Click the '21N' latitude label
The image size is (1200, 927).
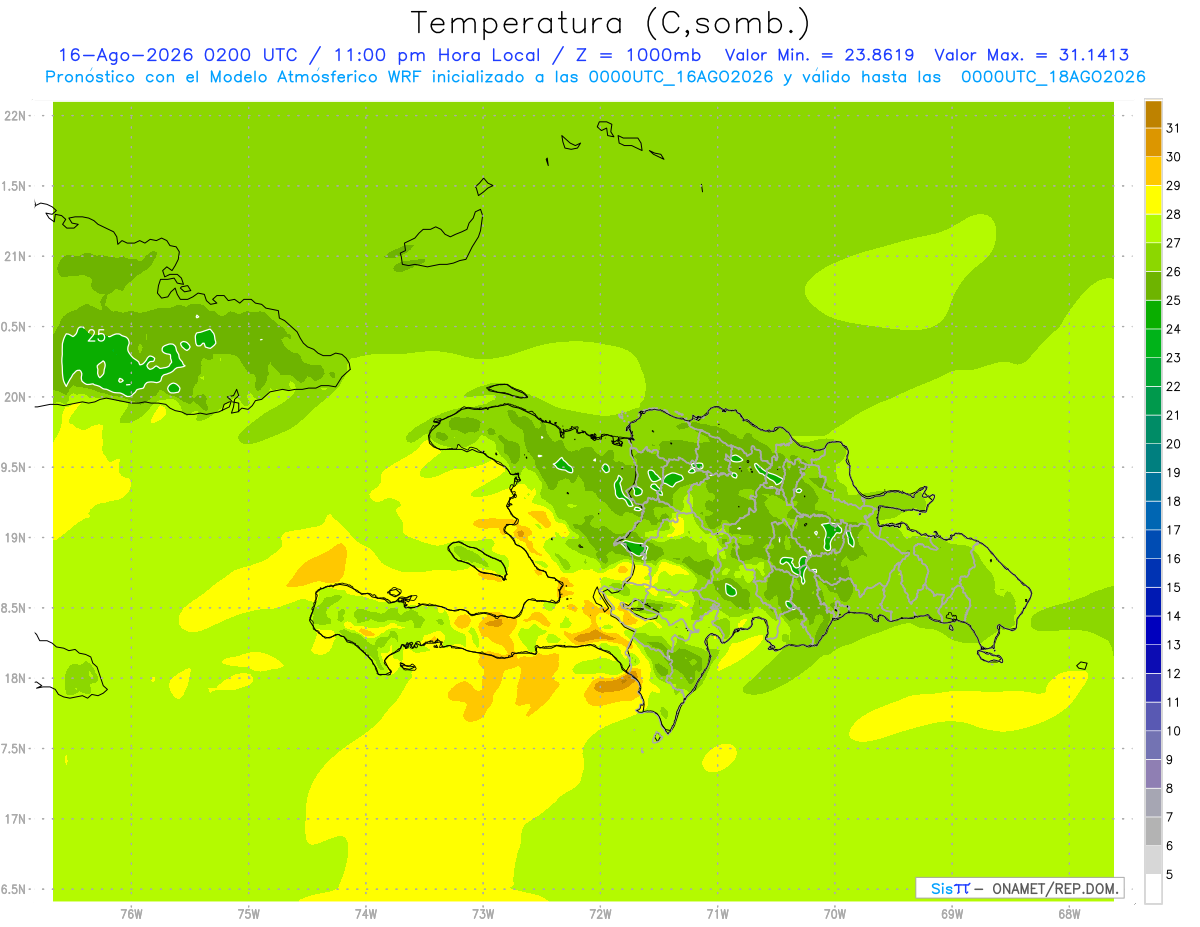16,257
